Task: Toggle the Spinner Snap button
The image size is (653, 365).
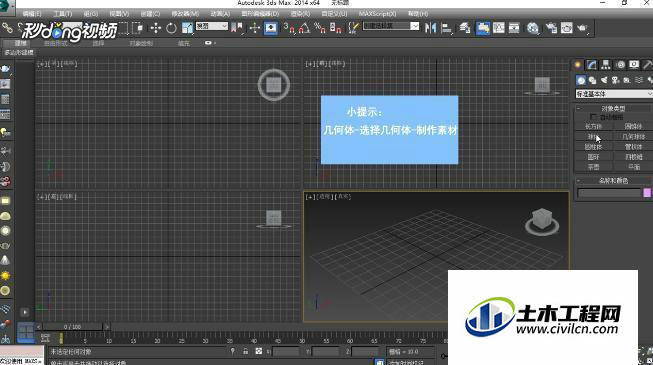Action: (x=336, y=28)
